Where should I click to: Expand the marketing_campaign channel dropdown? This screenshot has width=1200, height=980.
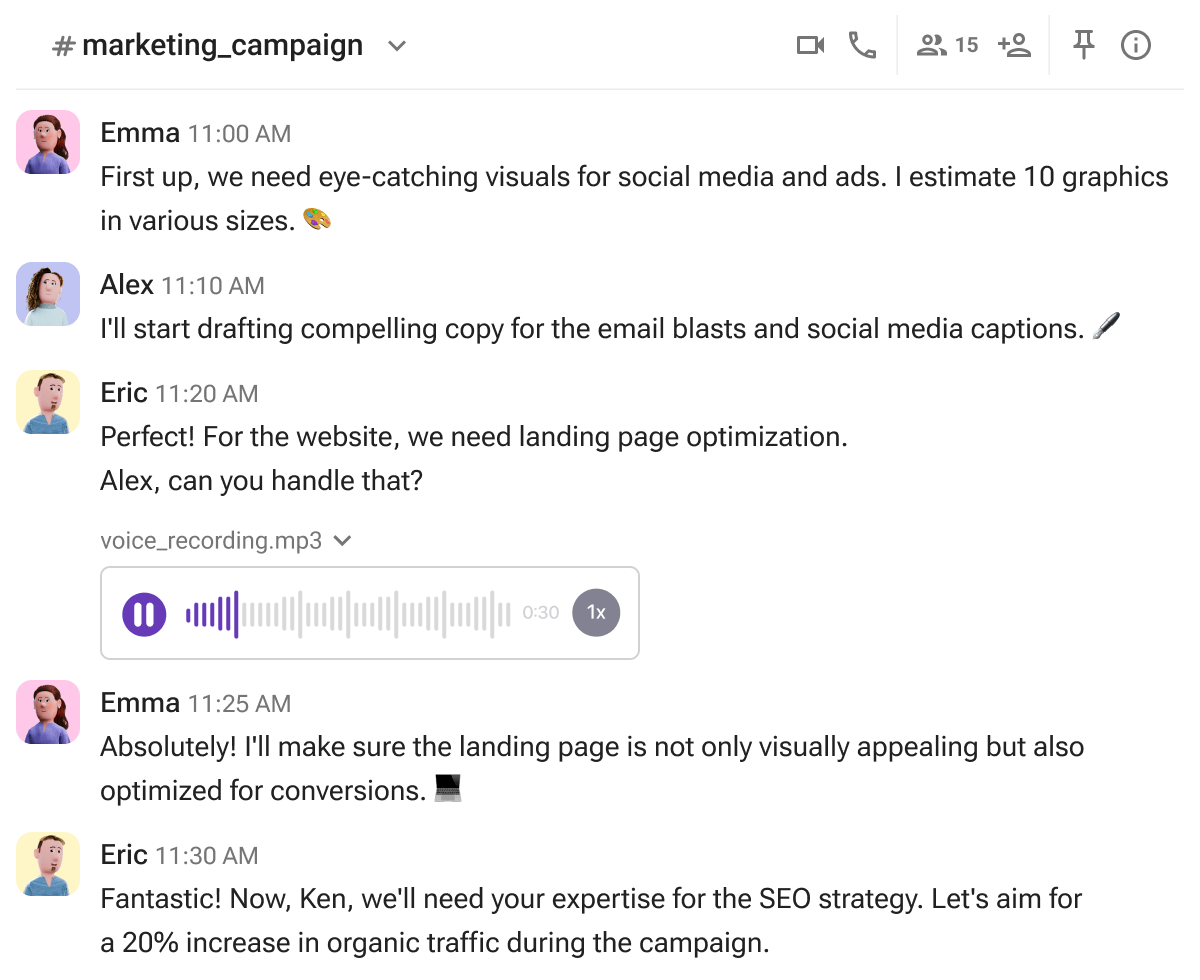point(397,47)
